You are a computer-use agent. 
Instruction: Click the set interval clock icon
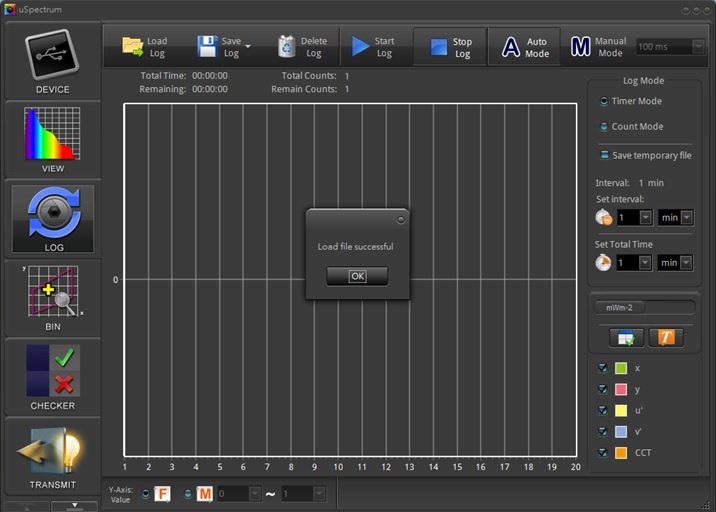[x=604, y=217]
